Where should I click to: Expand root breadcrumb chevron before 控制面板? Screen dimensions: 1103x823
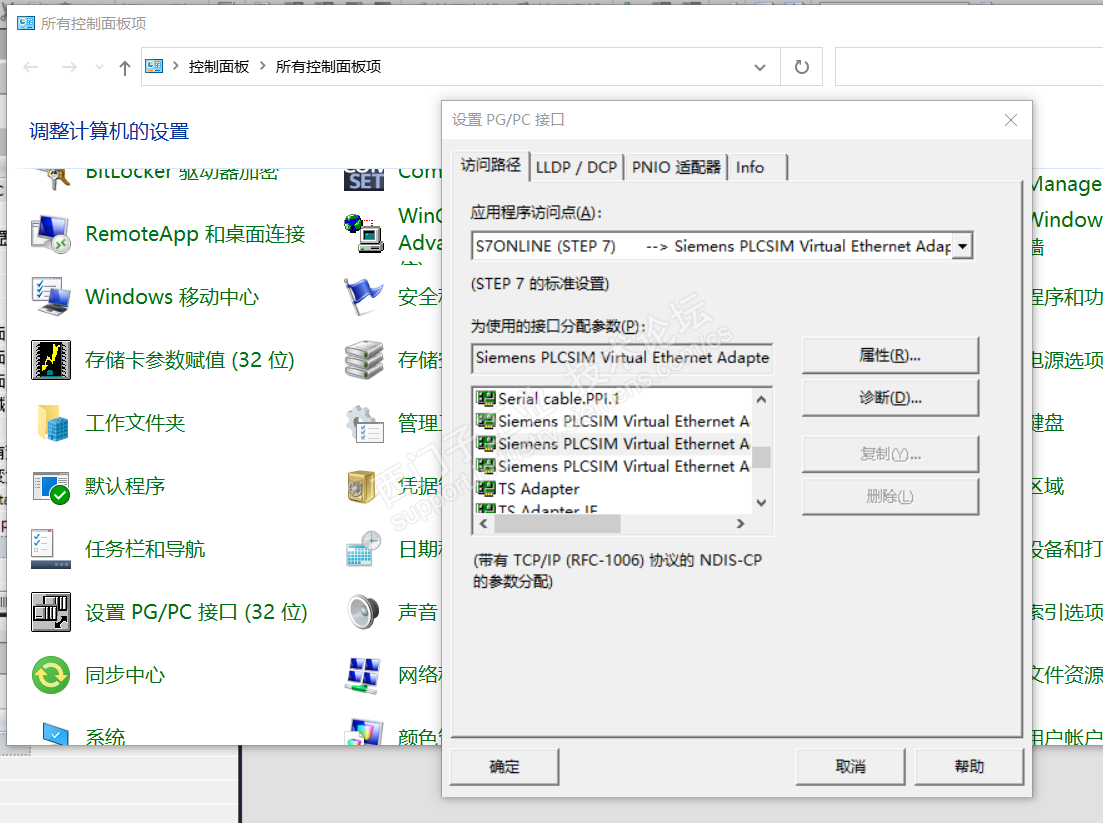pos(176,66)
